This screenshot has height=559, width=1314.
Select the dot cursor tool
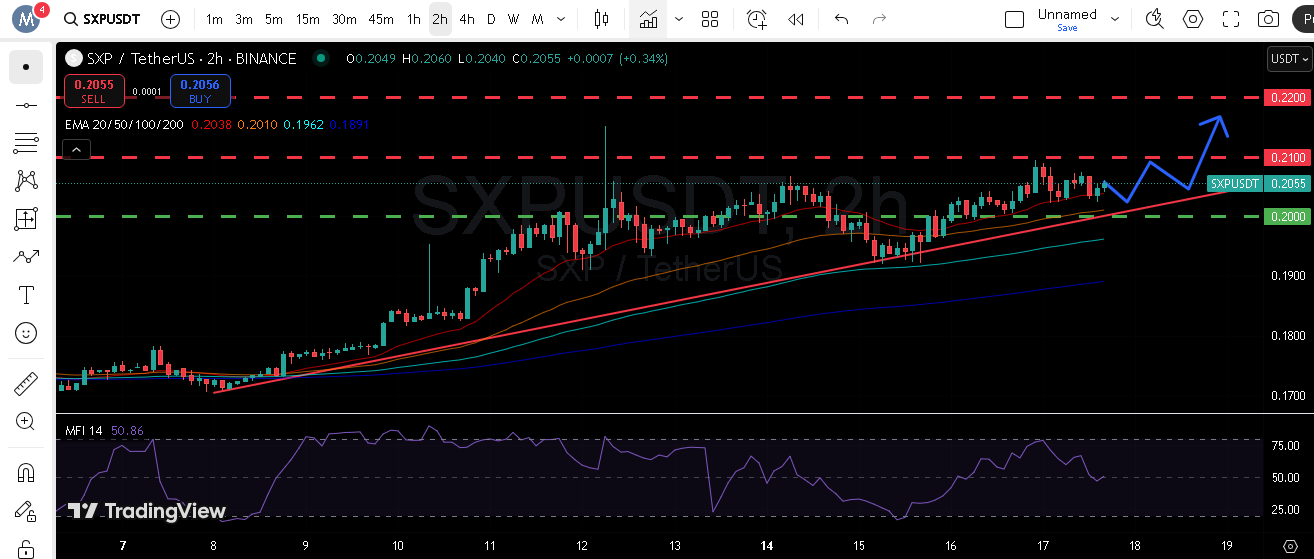coord(26,67)
